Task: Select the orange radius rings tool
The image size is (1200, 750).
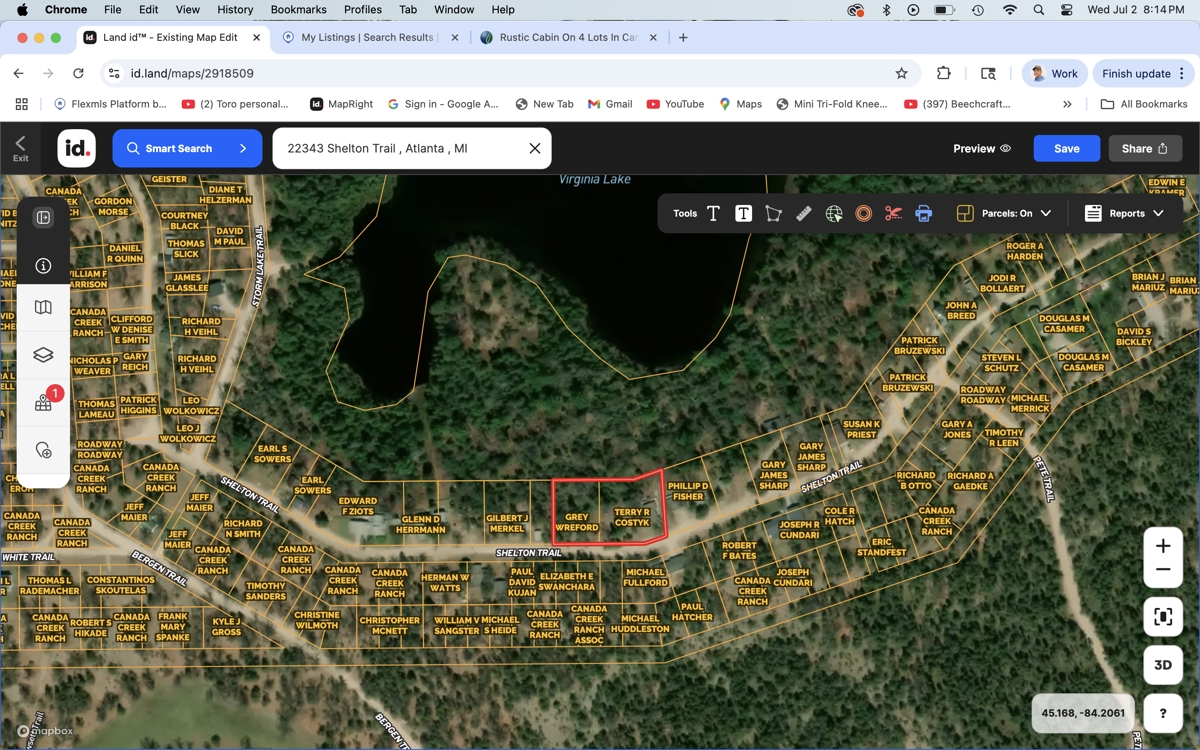Action: 864,213
